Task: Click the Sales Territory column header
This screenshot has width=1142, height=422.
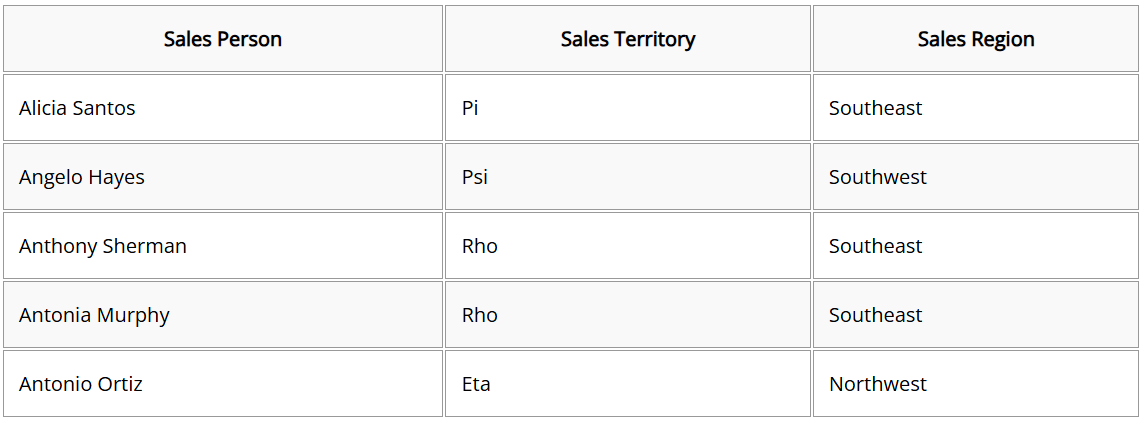Action: click(x=628, y=39)
